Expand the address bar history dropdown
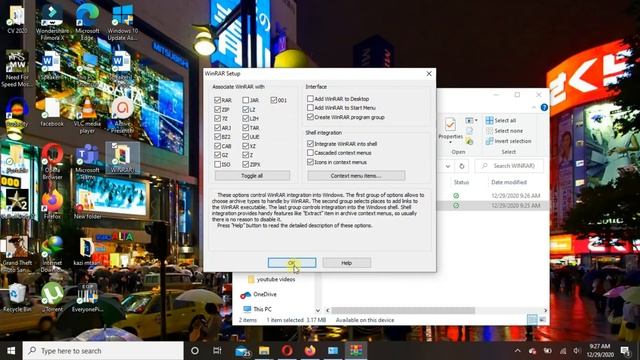The height and width of the screenshot is (360, 640). point(448,166)
